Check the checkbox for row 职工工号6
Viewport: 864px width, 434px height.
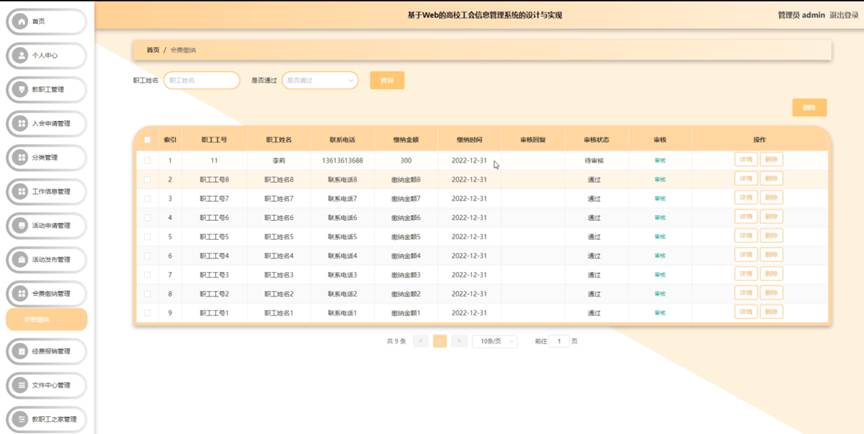pos(147,218)
